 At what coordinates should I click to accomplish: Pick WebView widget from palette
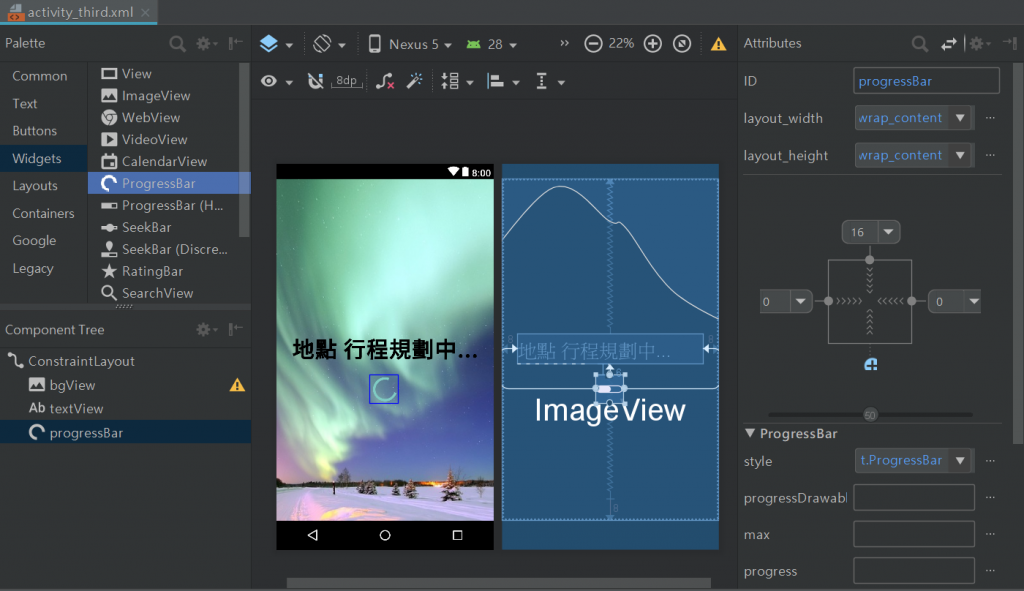(163, 118)
